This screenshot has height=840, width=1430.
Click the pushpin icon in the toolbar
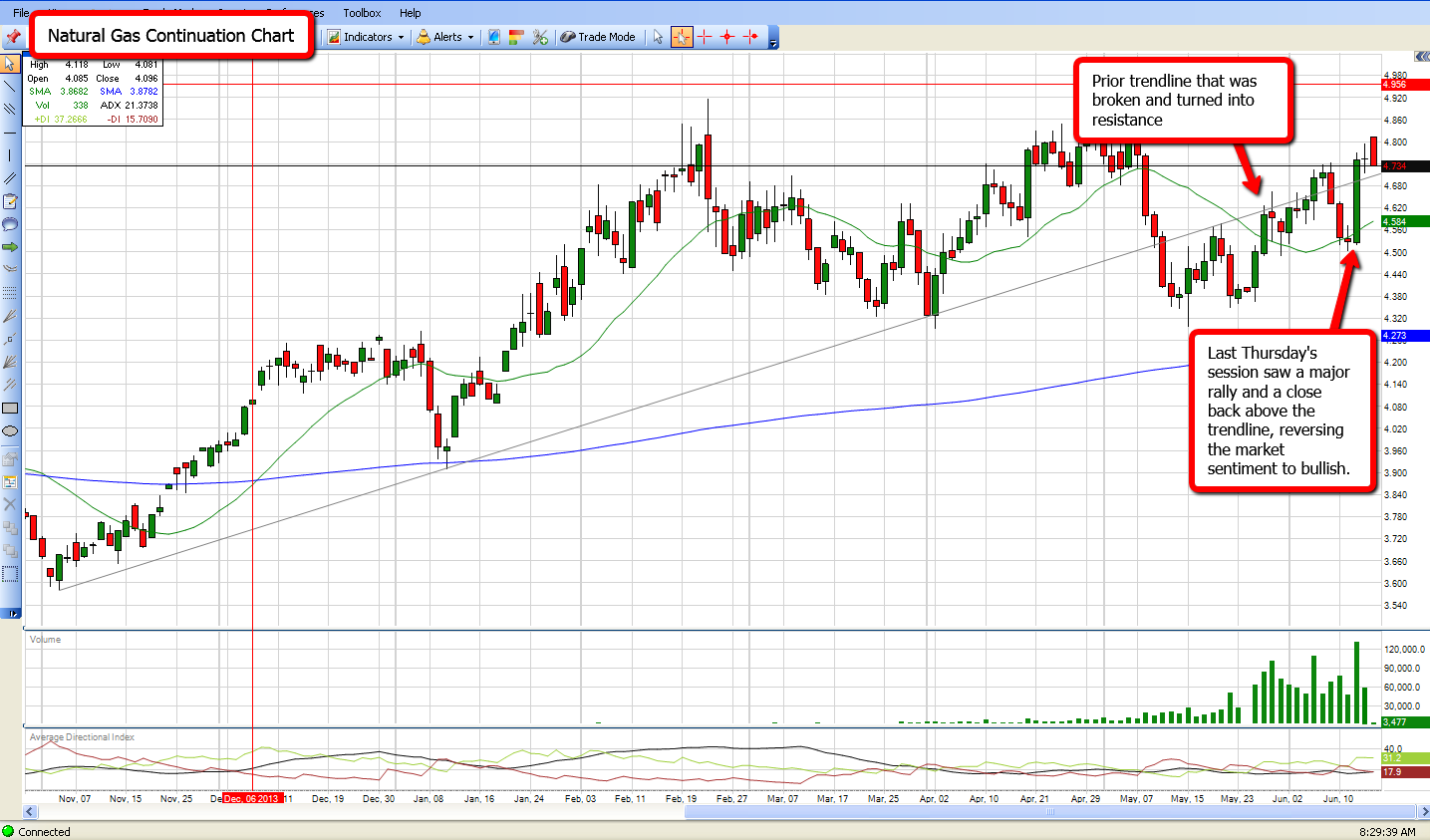click(13, 37)
